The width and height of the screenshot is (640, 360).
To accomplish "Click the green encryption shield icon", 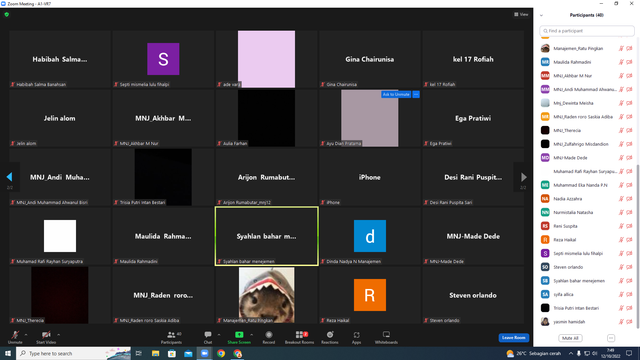I will click(7, 14).
